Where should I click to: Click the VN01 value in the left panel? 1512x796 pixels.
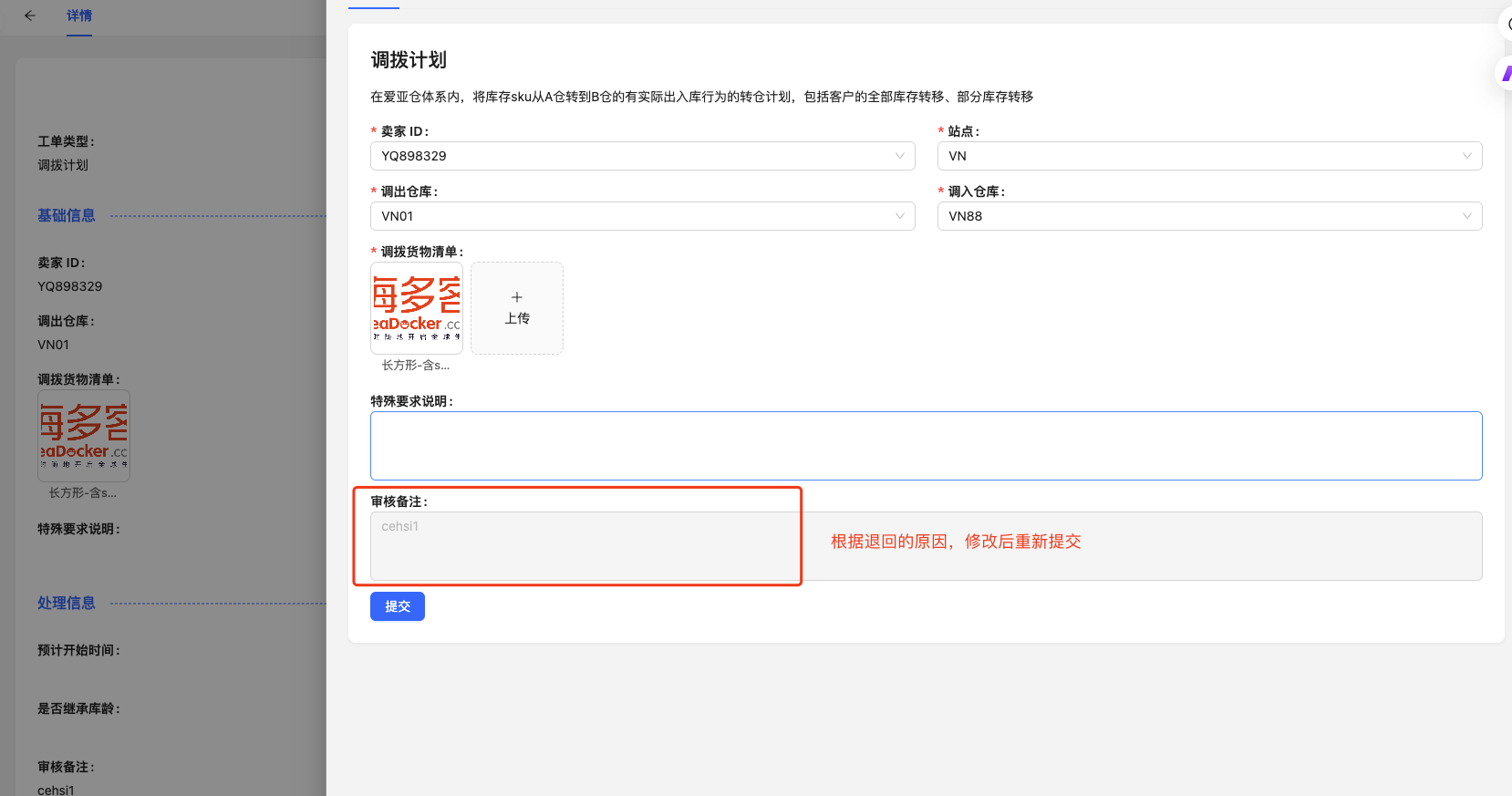[53, 345]
